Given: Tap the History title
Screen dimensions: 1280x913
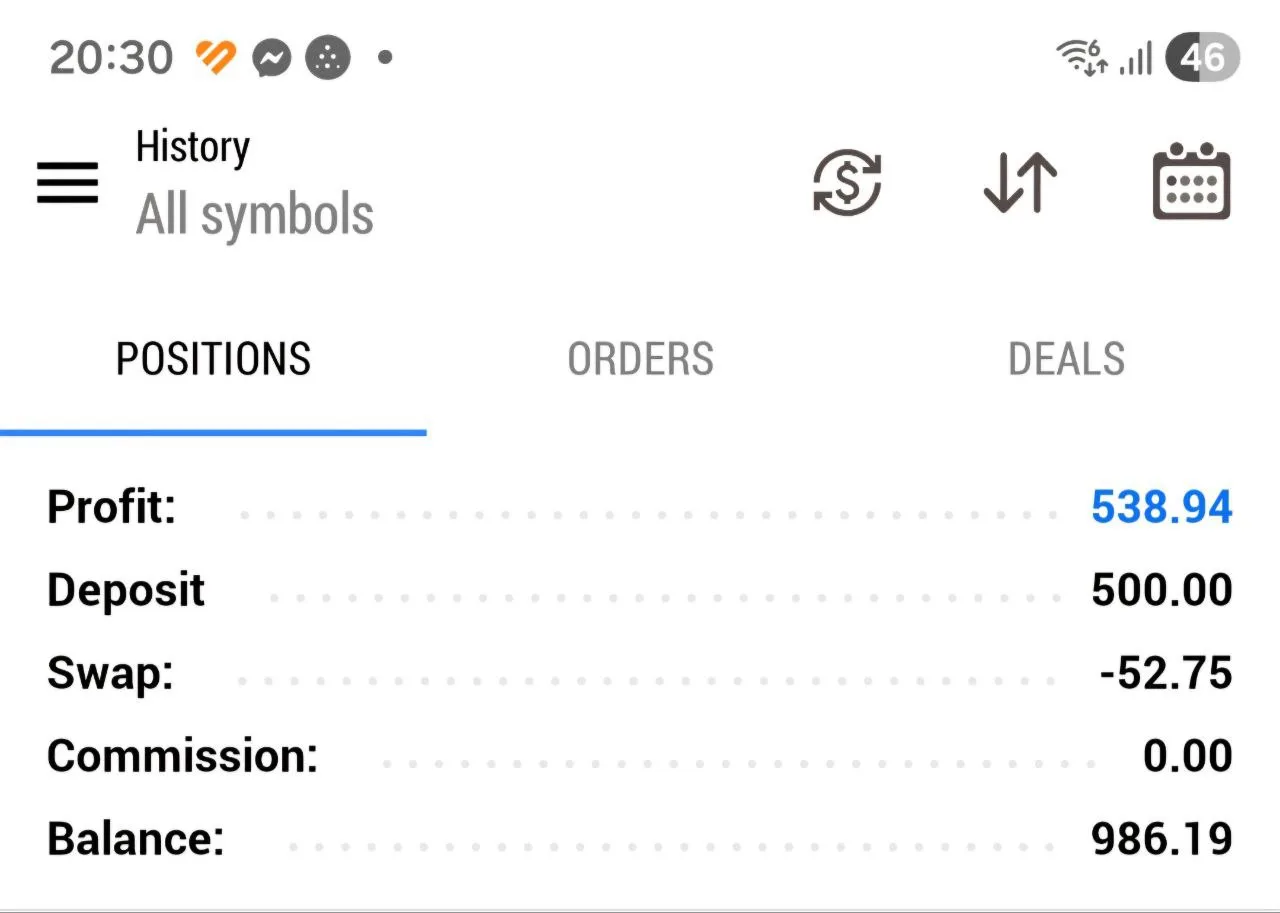Looking at the screenshot, I should click(x=193, y=148).
